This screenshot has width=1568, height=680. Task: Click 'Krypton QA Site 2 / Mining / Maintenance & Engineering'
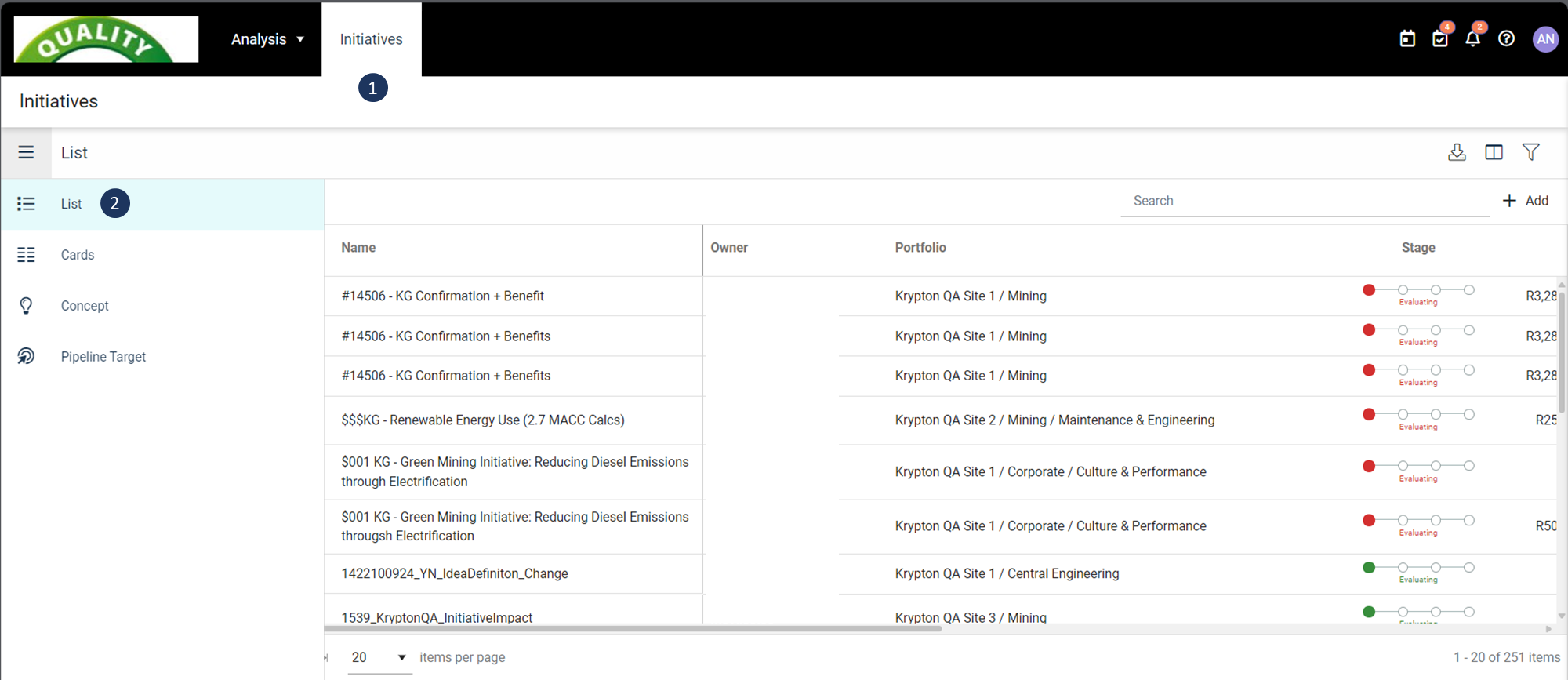(x=1054, y=420)
